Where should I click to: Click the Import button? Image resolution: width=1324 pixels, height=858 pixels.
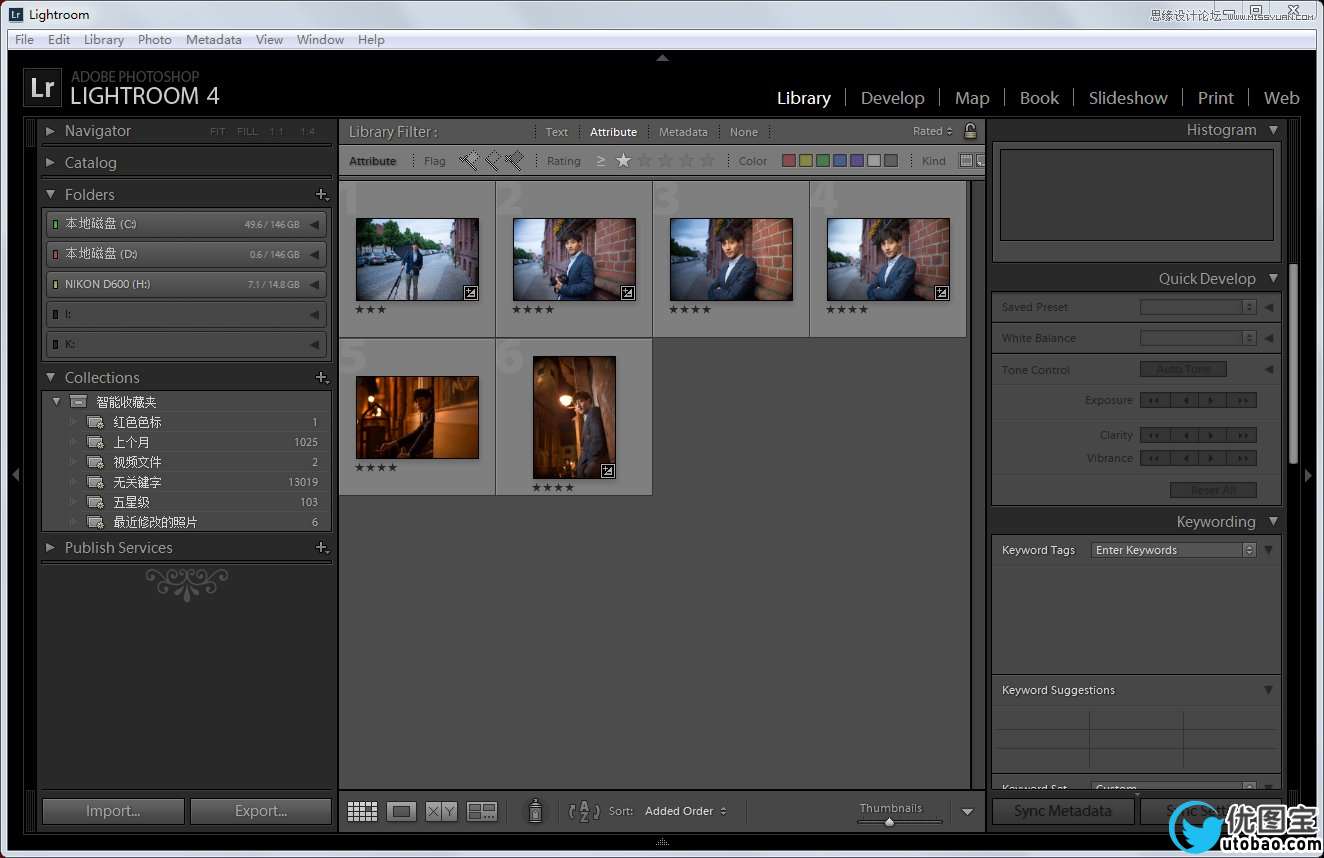tap(113, 811)
